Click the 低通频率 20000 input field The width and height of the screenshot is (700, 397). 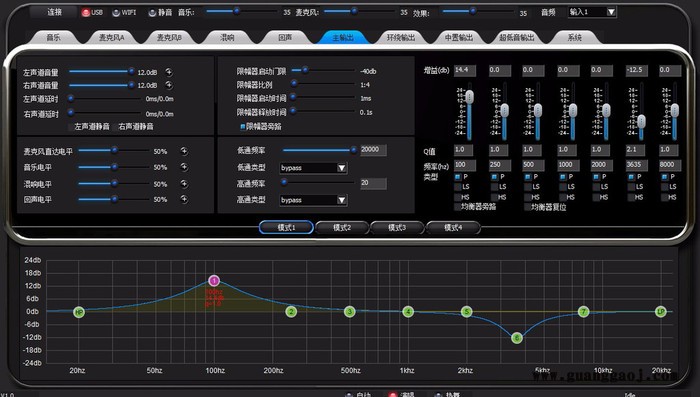pos(373,150)
